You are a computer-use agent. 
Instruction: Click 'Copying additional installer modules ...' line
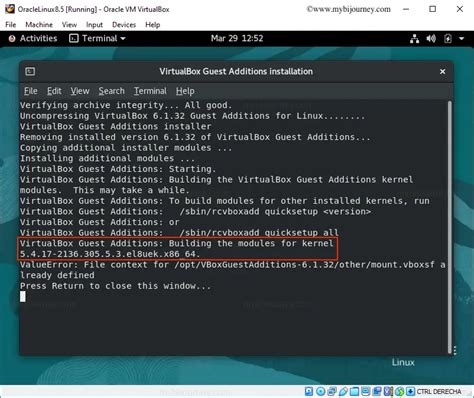tap(126, 148)
